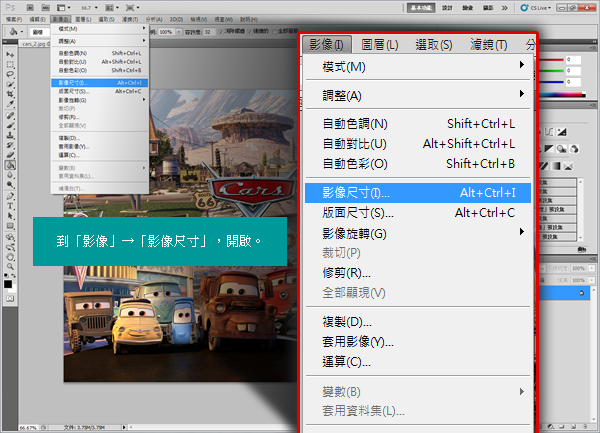Select the Quick Selection tool
Image resolution: width=600 pixels, height=433 pixels.
[10, 84]
